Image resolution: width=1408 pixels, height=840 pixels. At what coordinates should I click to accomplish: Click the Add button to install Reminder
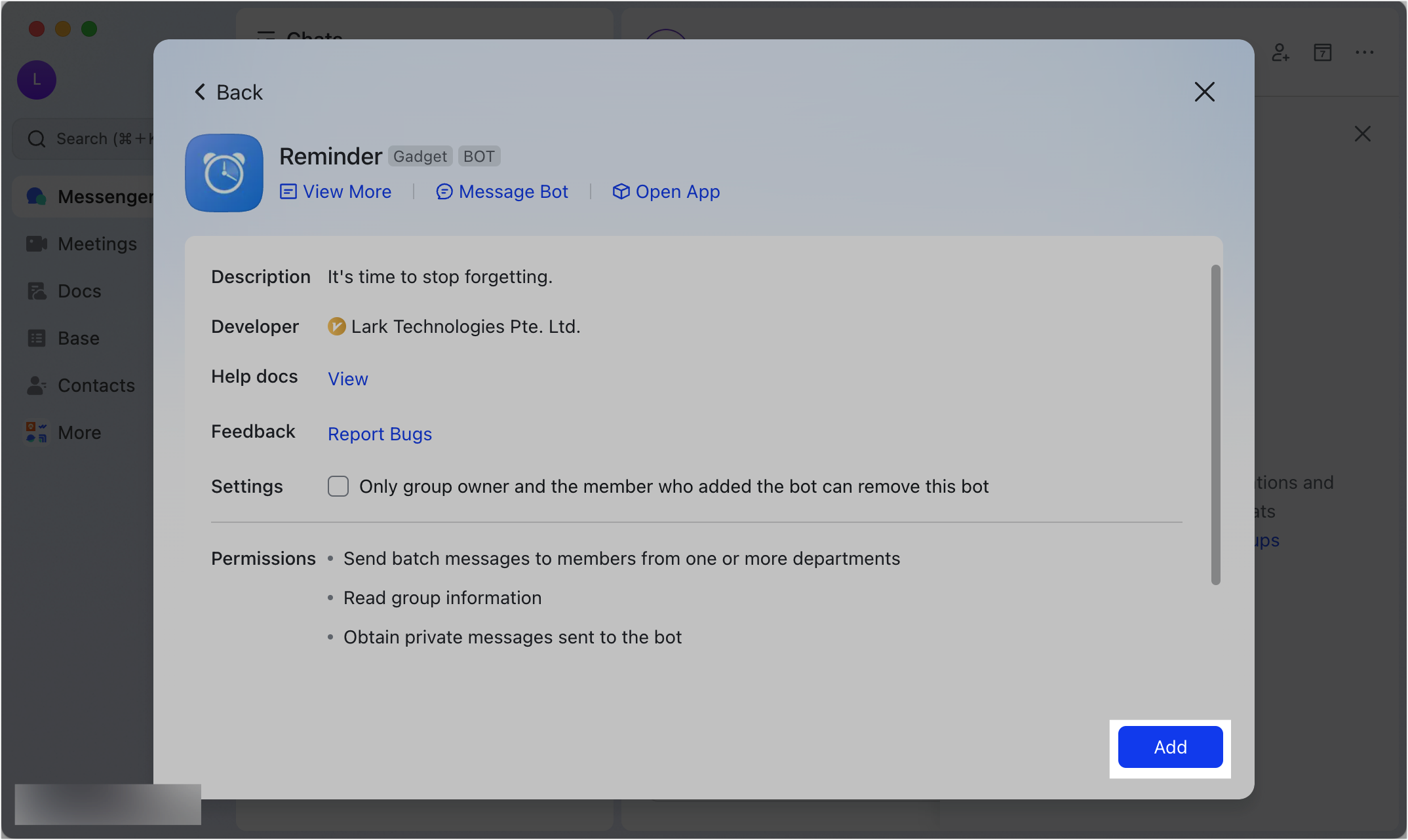(x=1170, y=747)
